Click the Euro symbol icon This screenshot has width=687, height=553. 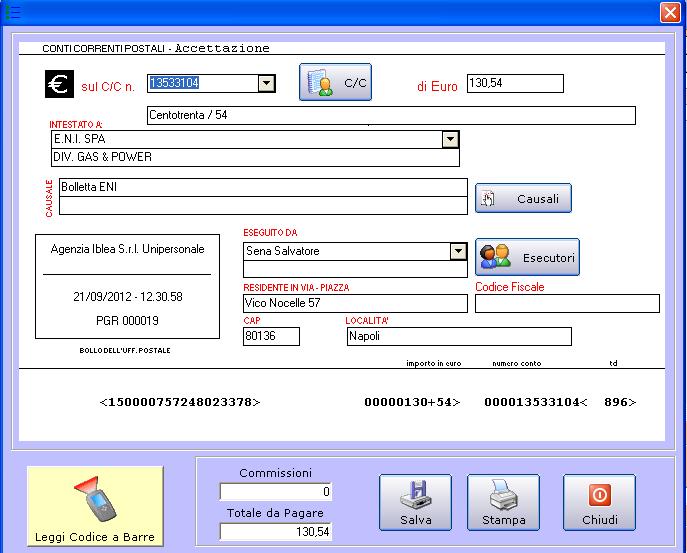coord(59,84)
